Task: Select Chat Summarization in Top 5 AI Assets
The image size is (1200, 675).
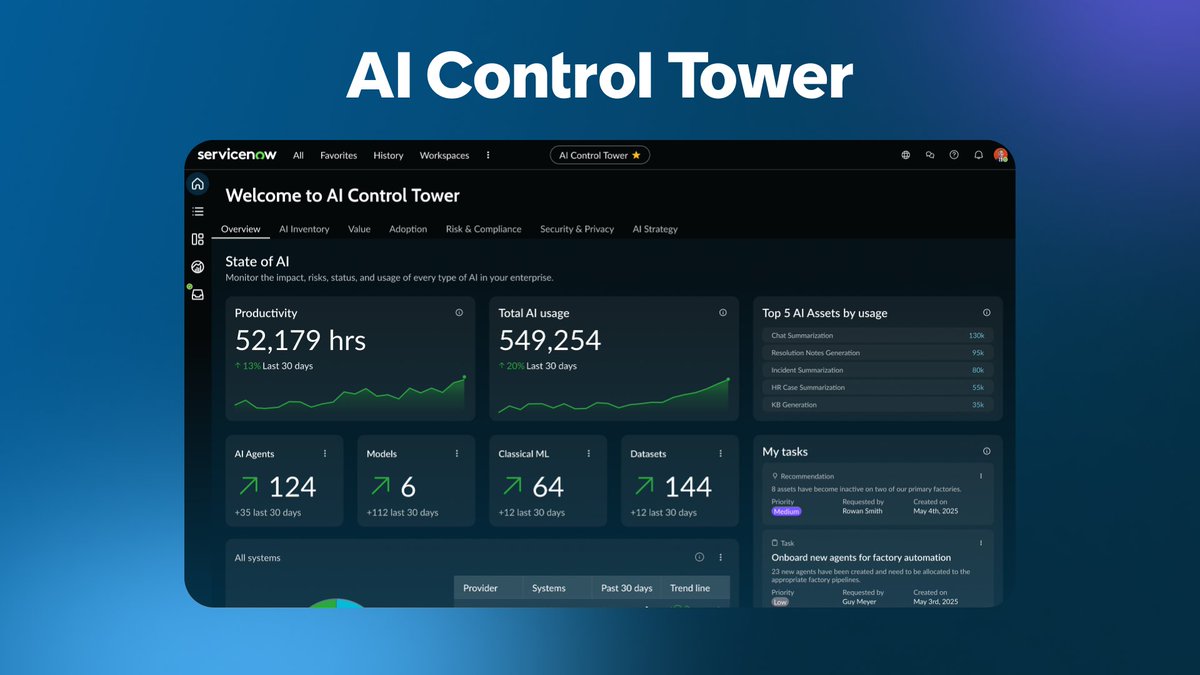Action: [x=877, y=335]
